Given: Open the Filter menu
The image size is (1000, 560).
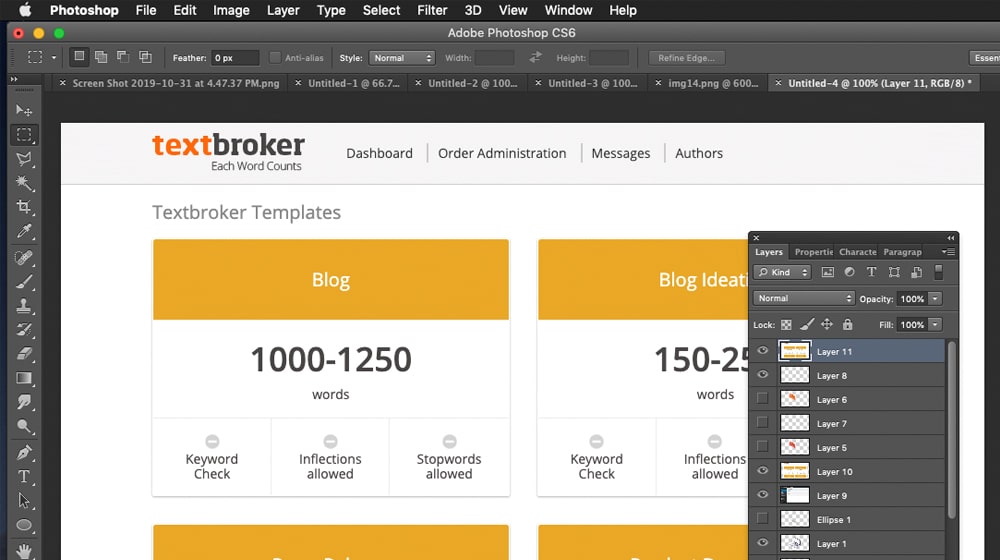Looking at the screenshot, I should [x=432, y=10].
